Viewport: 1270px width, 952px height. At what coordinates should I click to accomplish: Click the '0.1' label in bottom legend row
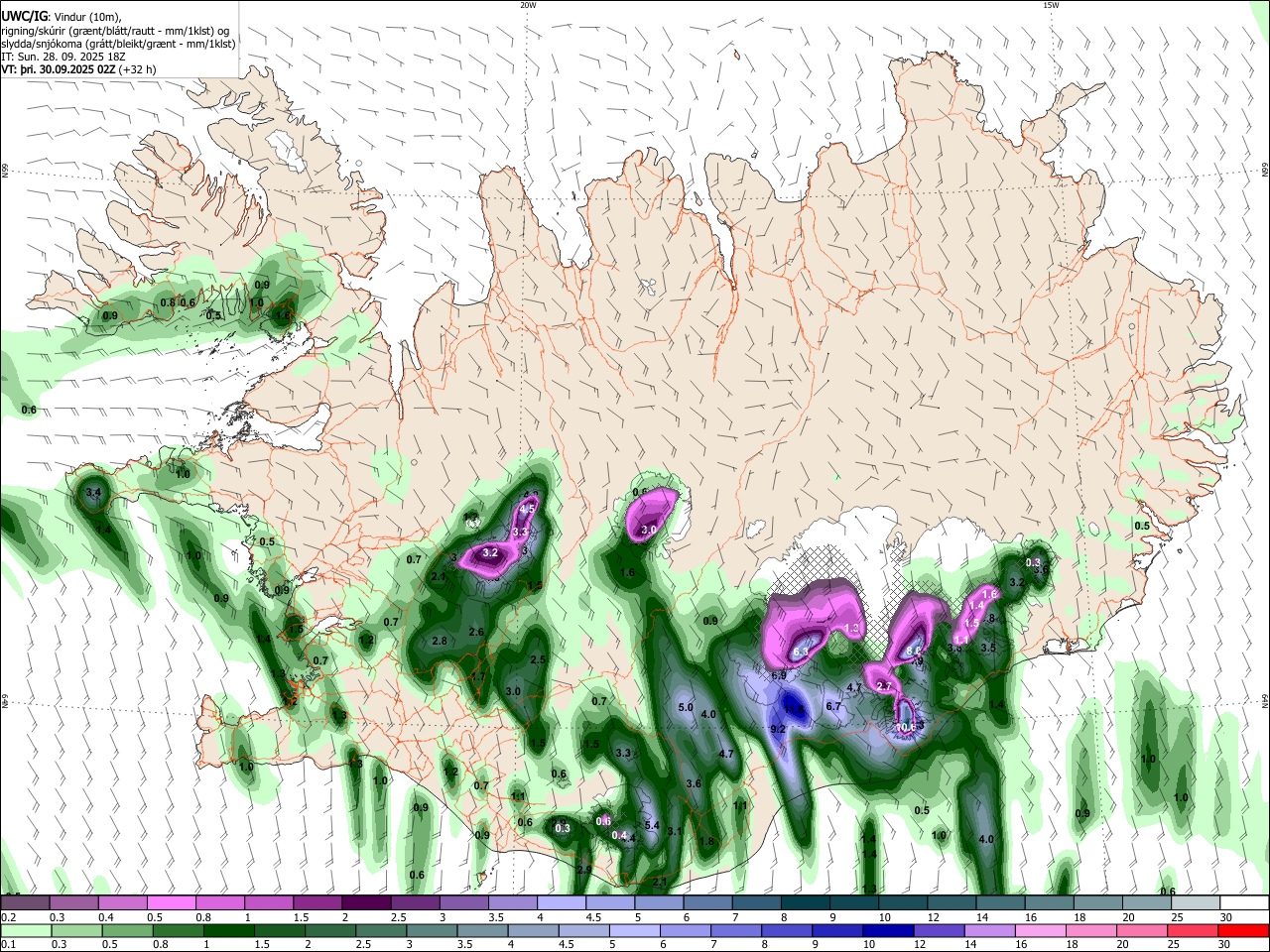pos(7,945)
